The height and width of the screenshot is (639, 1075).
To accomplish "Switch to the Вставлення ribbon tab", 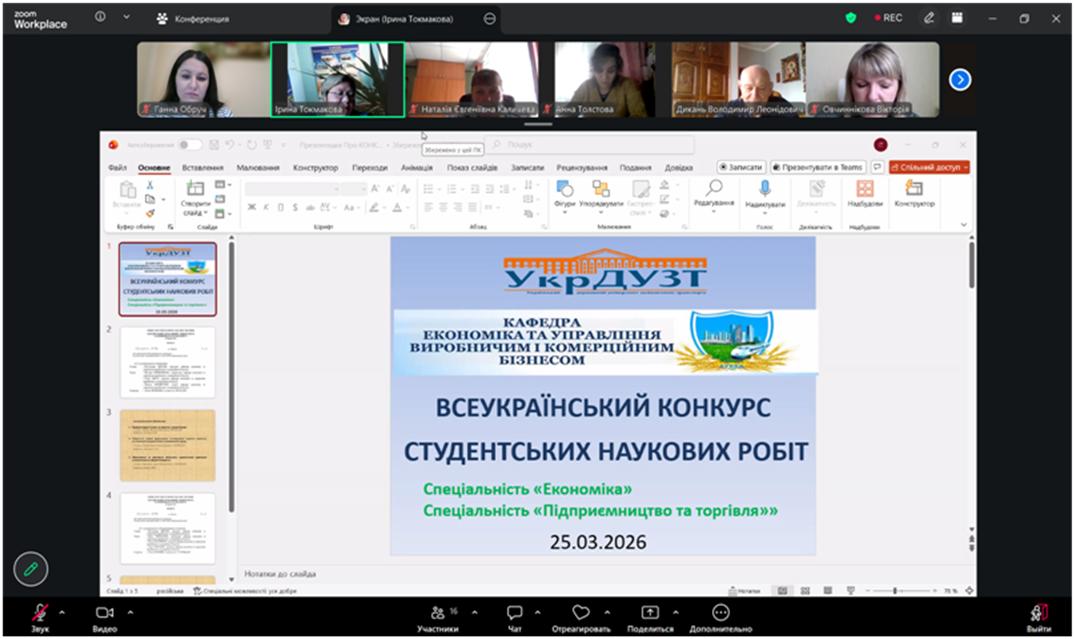I will (x=202, y=167).
